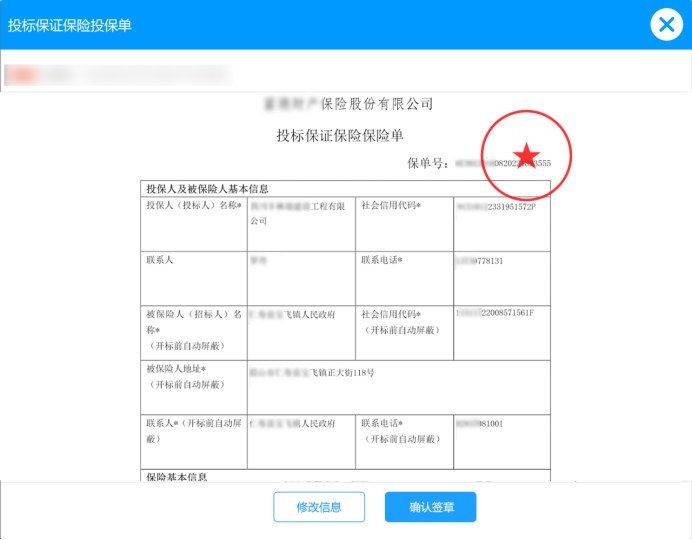This screenshot has height=540, width=692.
Task: Select the address text ending 正大街118号
Action: point(312,373)
